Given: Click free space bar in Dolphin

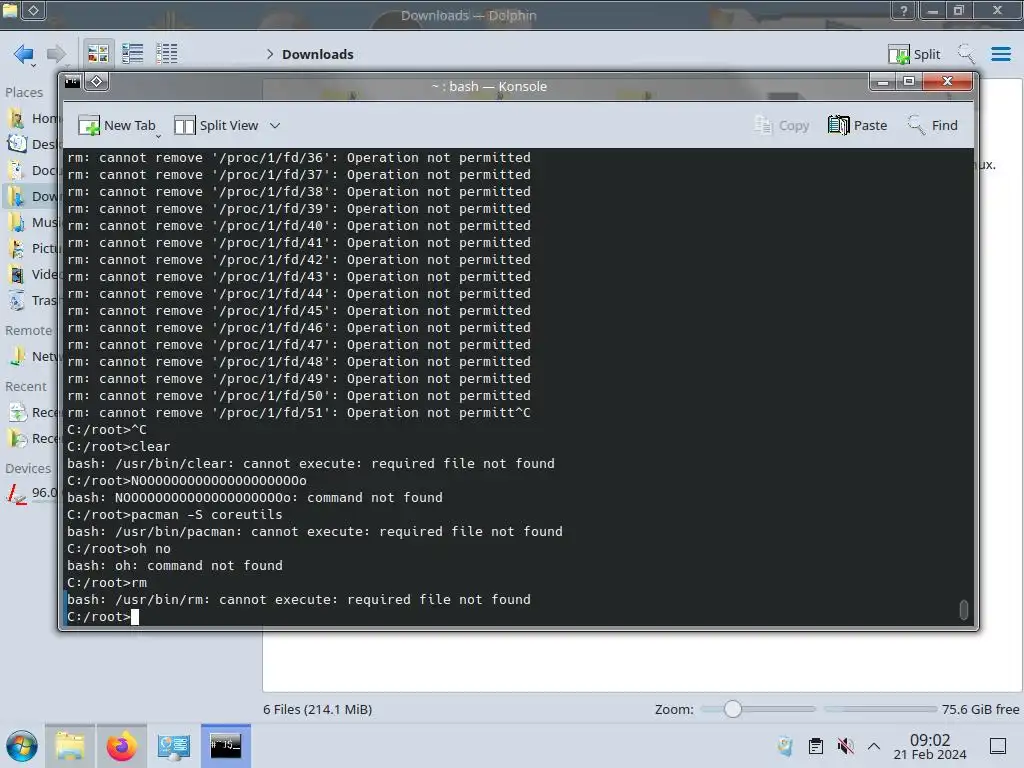Looking at the screenshot, I should [x=881, y=709].
